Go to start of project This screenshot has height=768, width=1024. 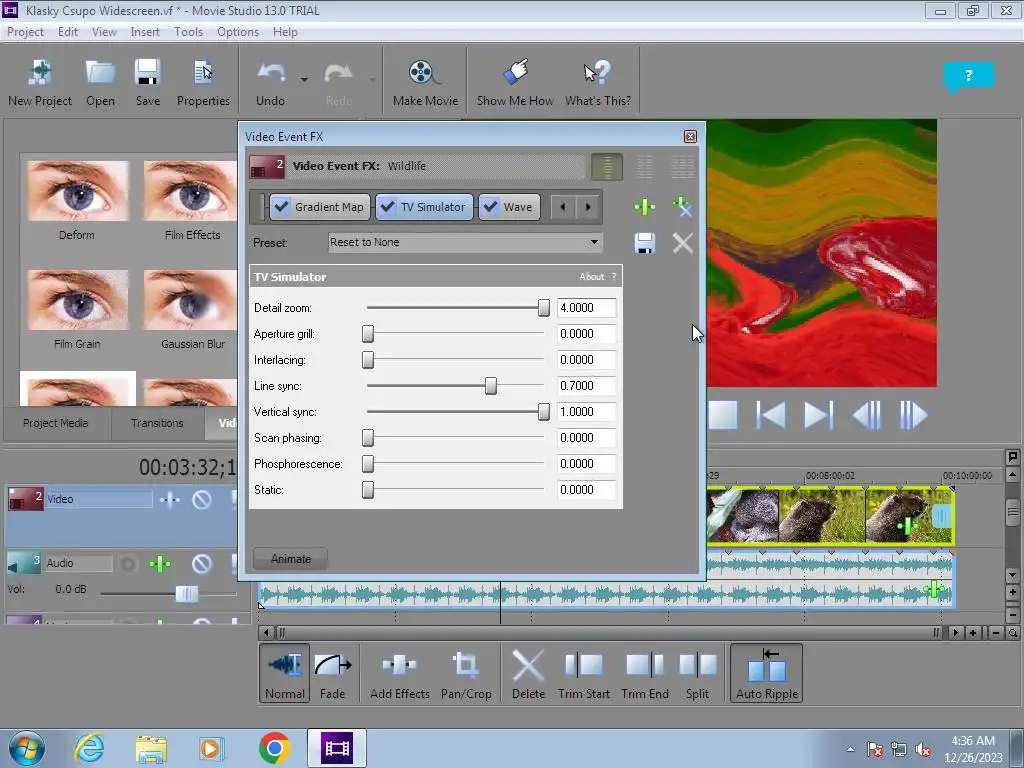point(771,415)
